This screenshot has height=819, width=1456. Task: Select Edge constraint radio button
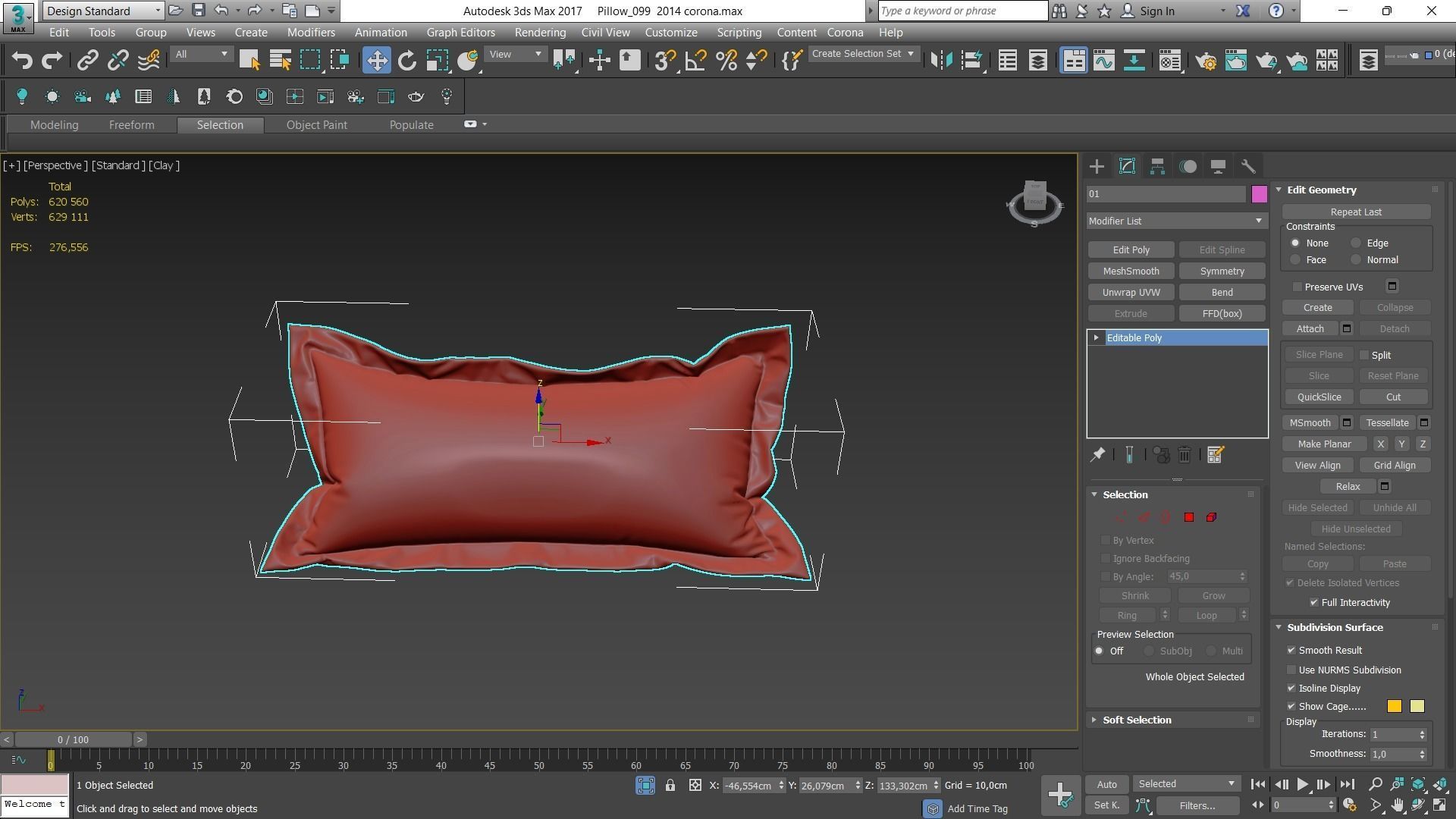[1356, 243]
